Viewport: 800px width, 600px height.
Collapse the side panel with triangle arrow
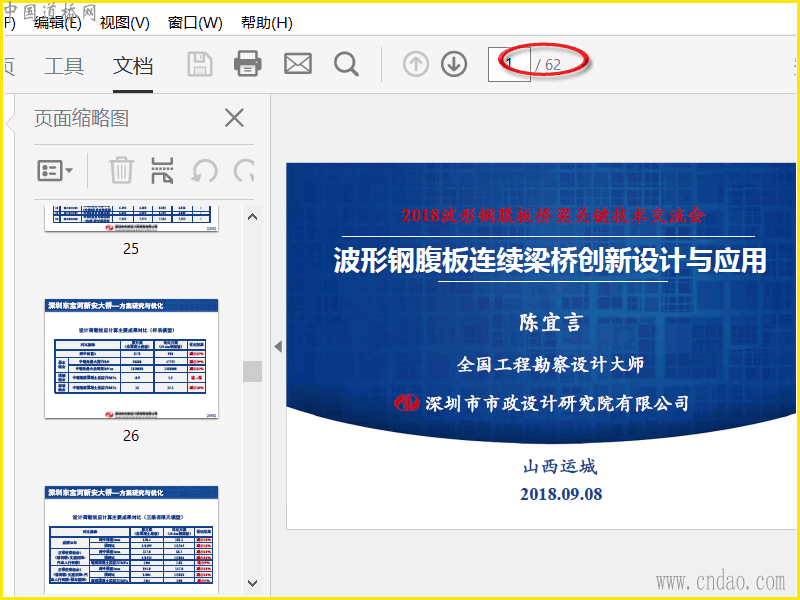(x=278, y=346)
